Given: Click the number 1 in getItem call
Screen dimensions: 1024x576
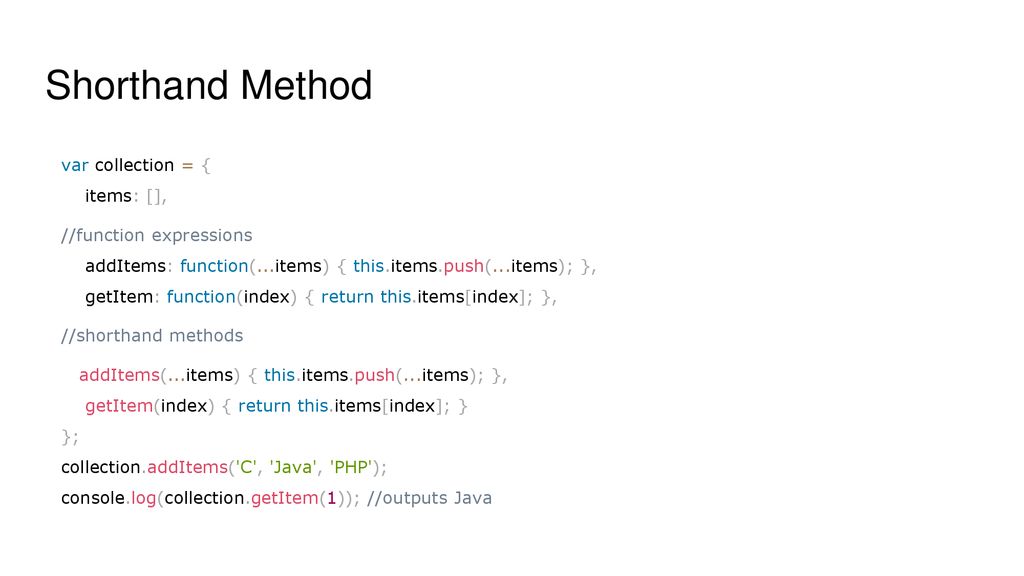Looking at the screenshot, I should point(331,498).
